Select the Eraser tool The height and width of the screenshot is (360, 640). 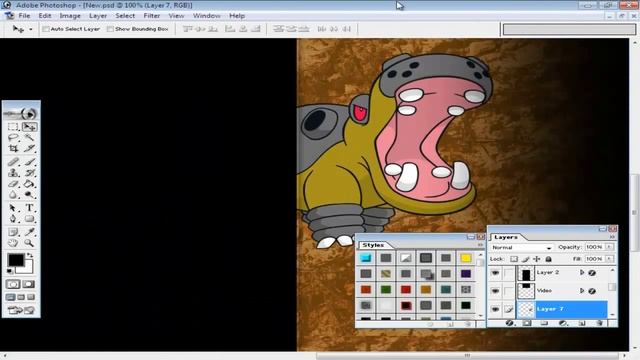(x=13, y=184)
